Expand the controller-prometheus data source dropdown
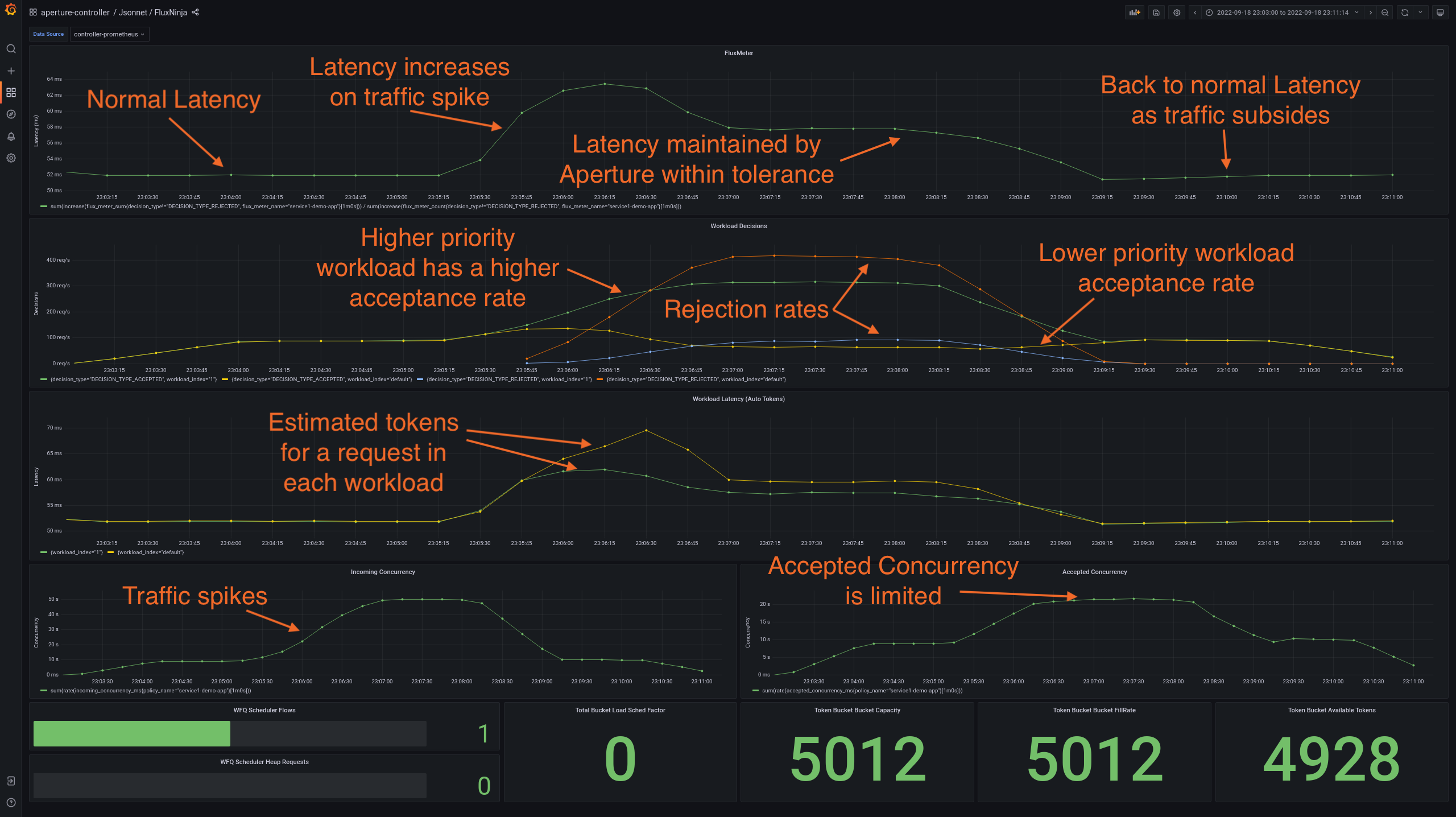The image size is (1456, 817). click(109, 34)
